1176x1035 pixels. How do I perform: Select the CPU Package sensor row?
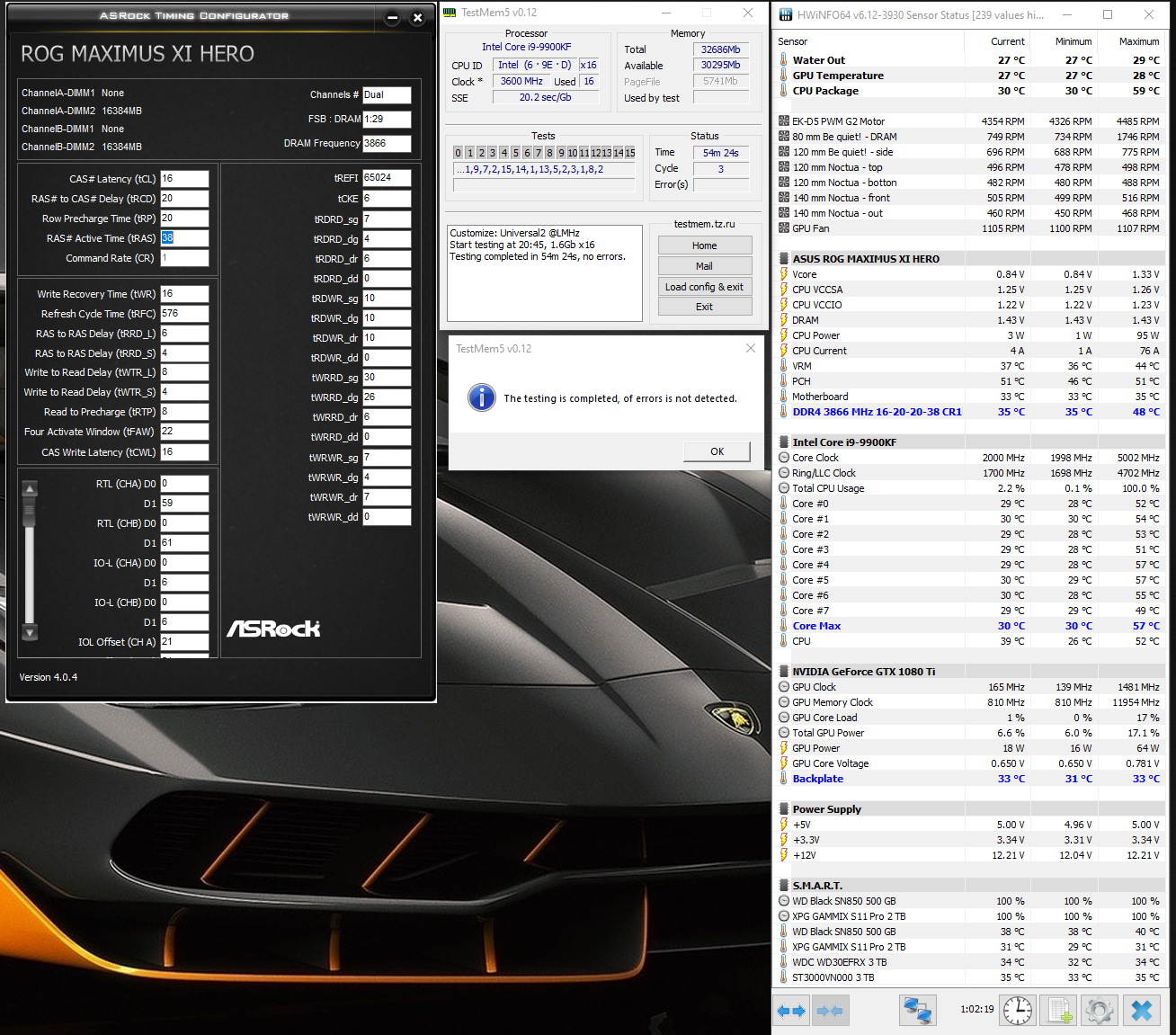pos(970,91)
